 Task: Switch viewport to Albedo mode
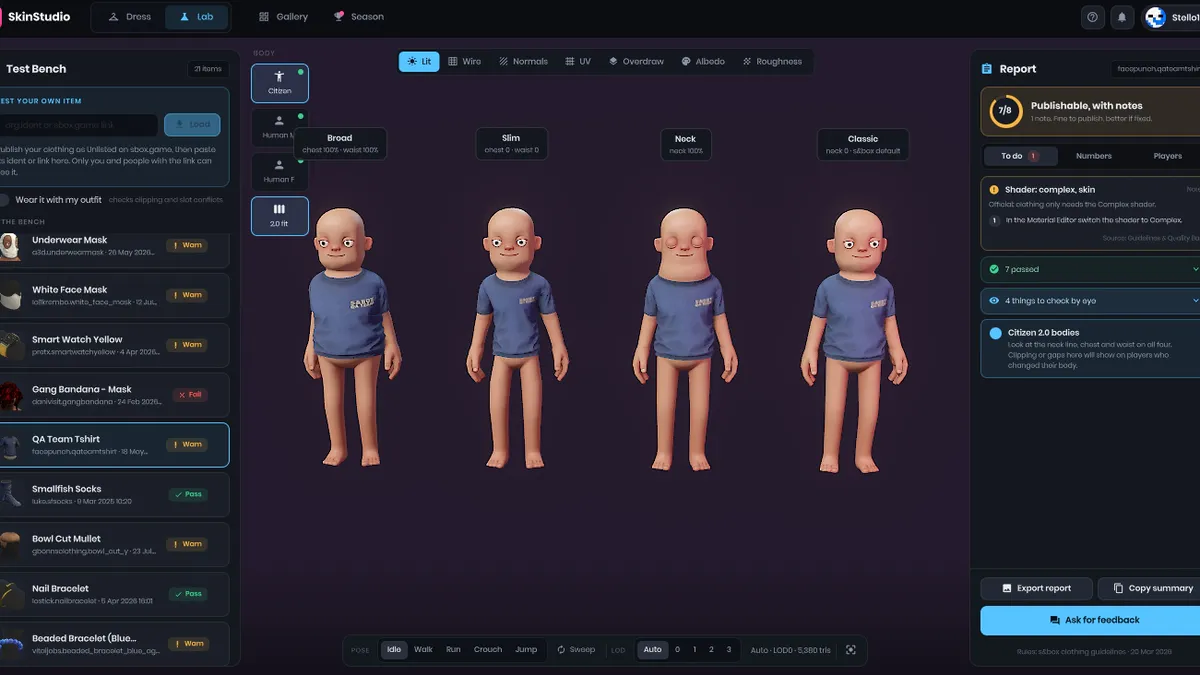703,61
